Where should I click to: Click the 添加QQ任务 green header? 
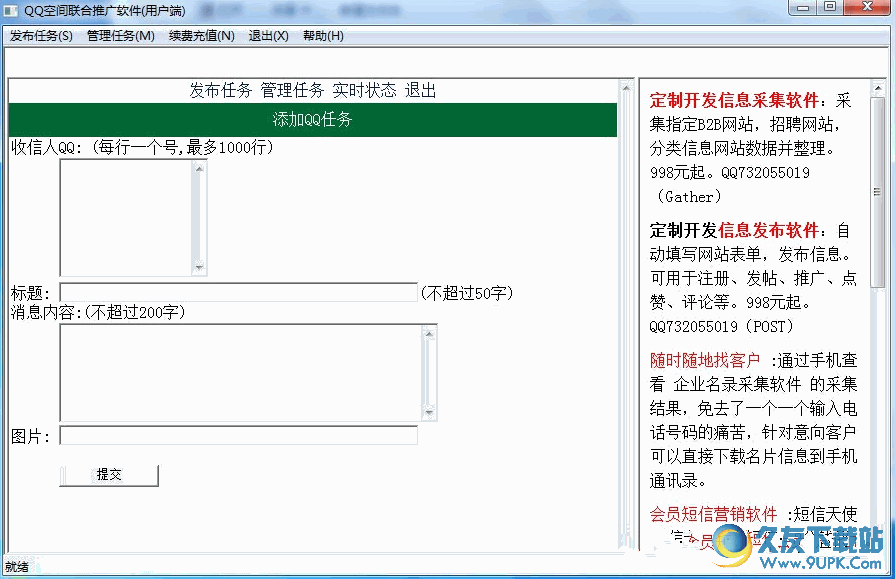(x=313, y=119)
